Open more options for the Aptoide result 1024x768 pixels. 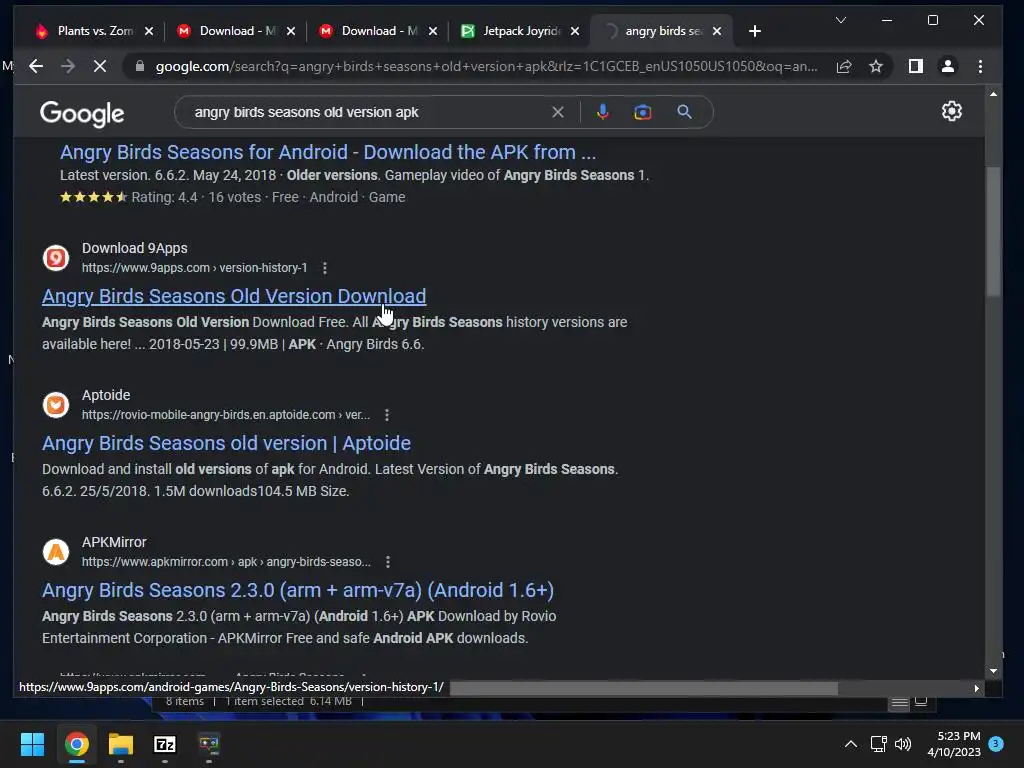[387, 415]
